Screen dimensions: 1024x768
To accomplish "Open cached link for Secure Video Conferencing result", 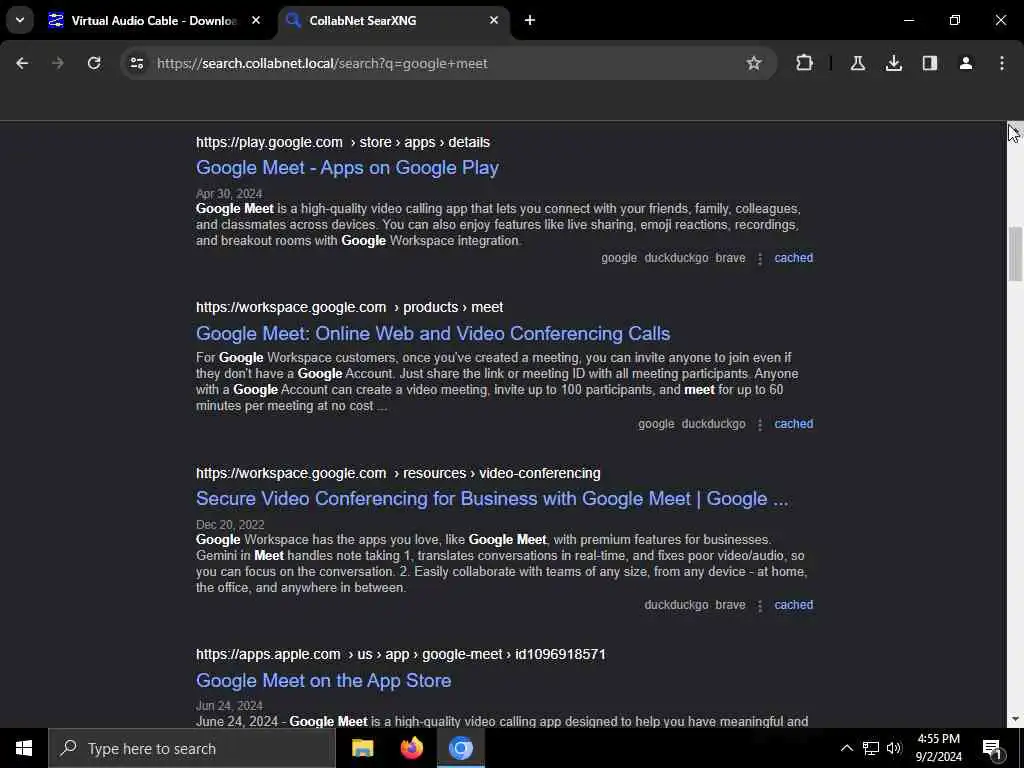I will coord(793,605).
